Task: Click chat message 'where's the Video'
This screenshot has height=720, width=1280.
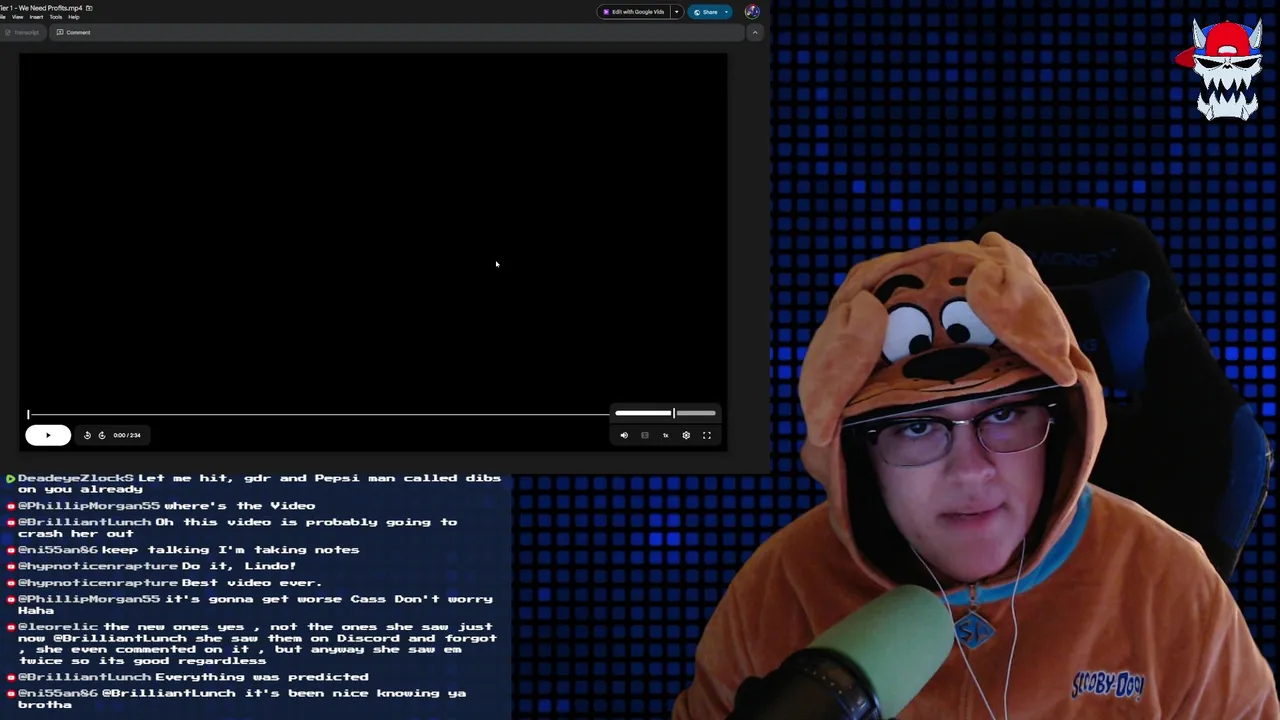Action: tap(239, 506)
